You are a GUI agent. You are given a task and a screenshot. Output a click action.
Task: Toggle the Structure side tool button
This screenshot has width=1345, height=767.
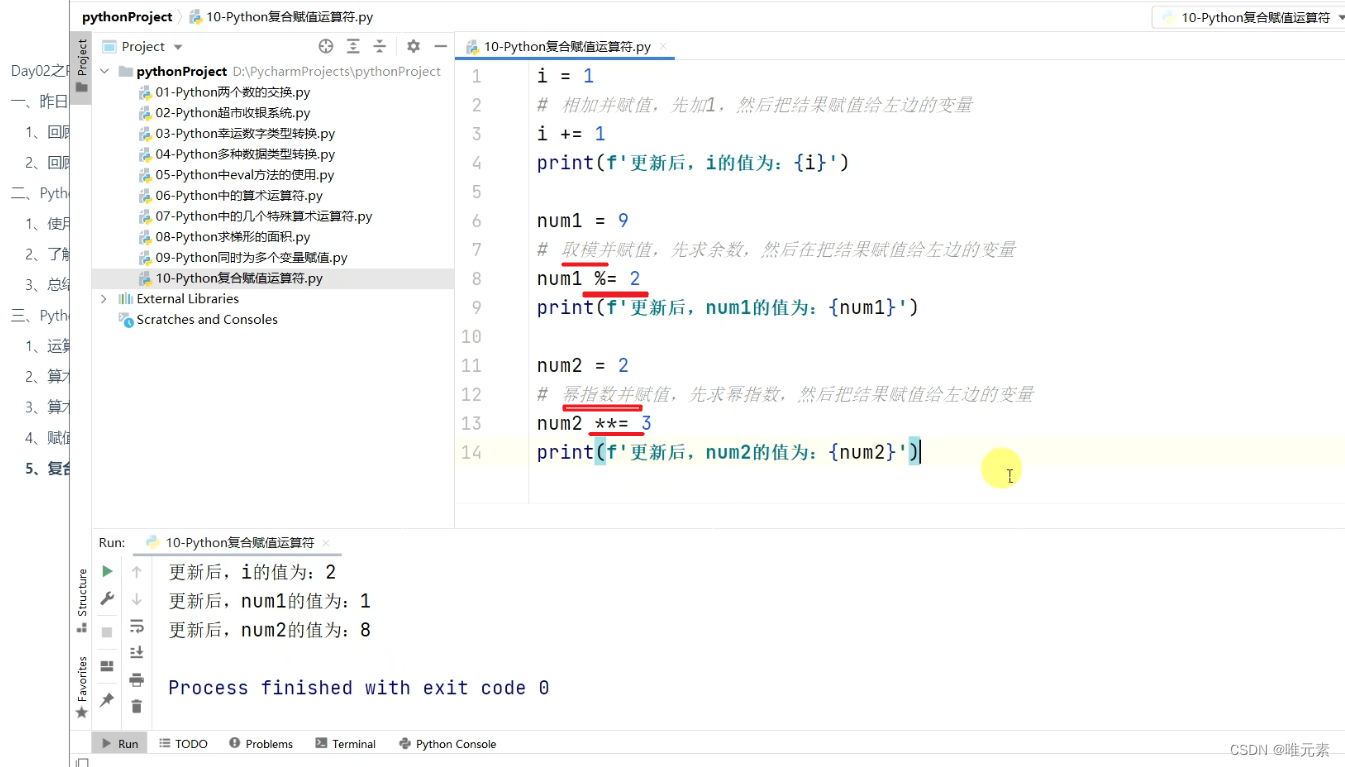(x=81, y=599)
